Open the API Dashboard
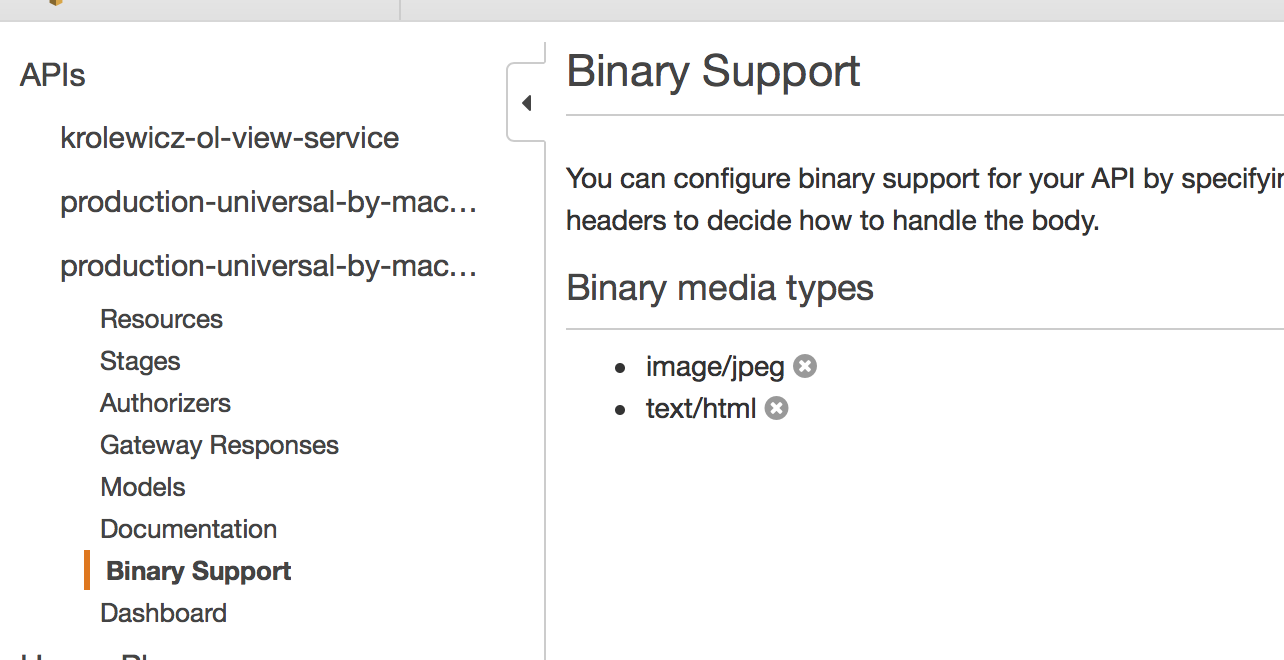The height and width of the screenshot is (660, 1284). 163,613
